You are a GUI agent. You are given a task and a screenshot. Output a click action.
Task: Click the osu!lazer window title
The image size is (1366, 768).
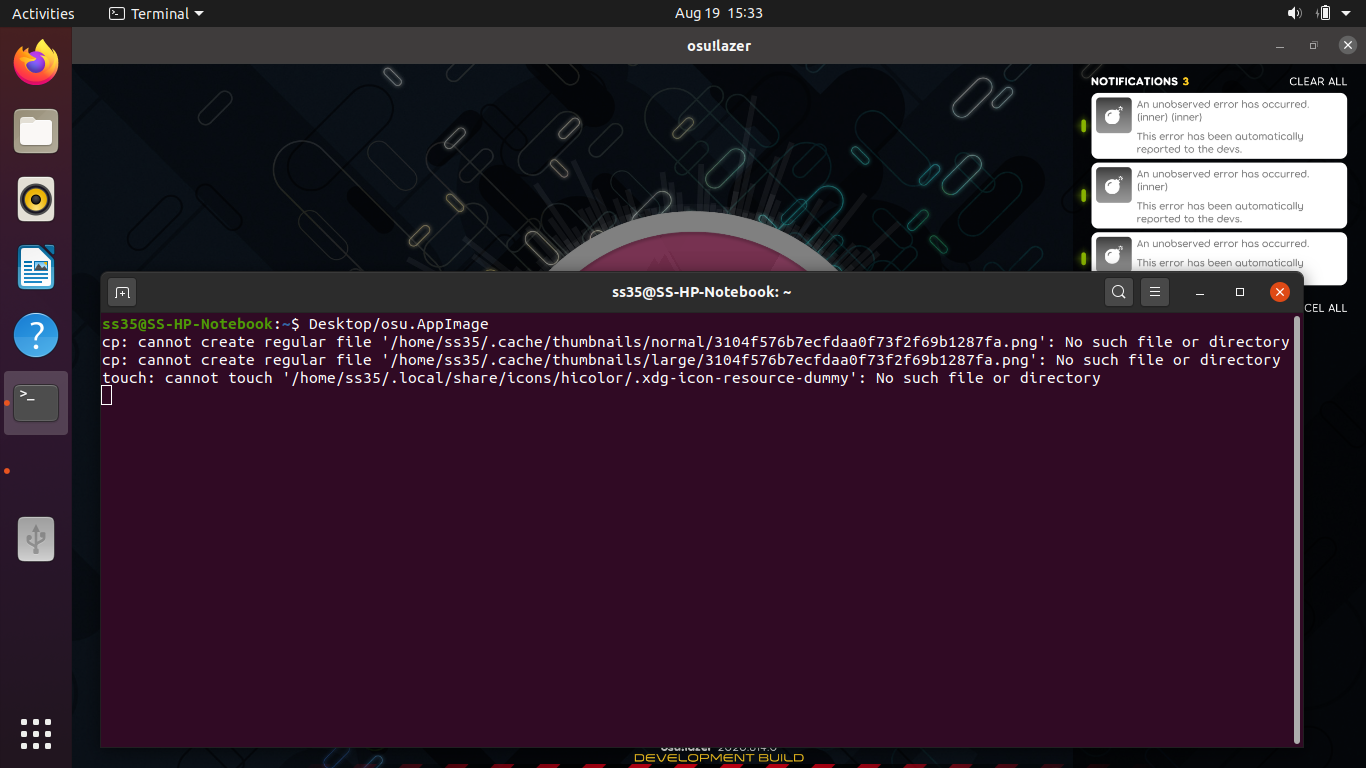719,46
